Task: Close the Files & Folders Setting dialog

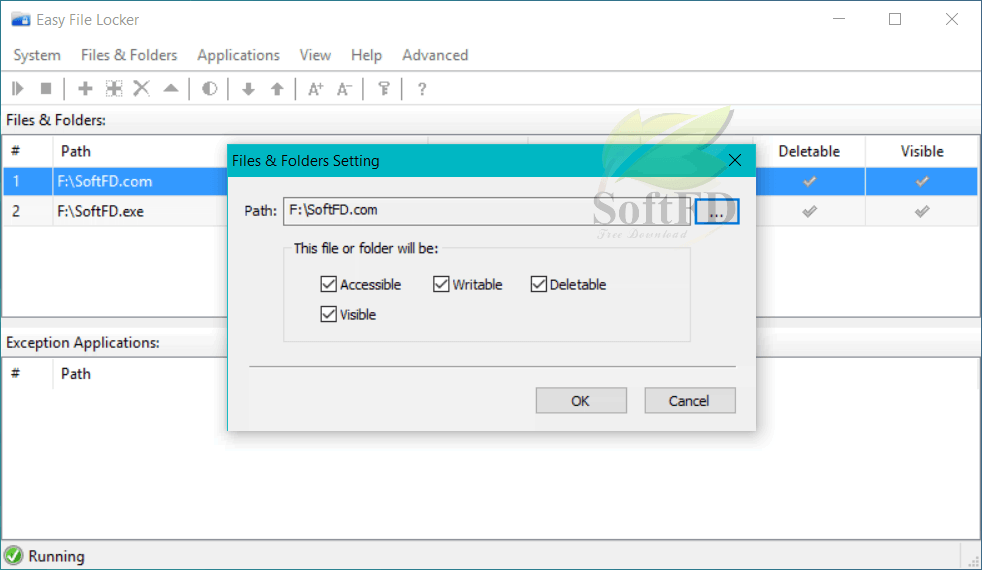Action: (x=735, y=160)
